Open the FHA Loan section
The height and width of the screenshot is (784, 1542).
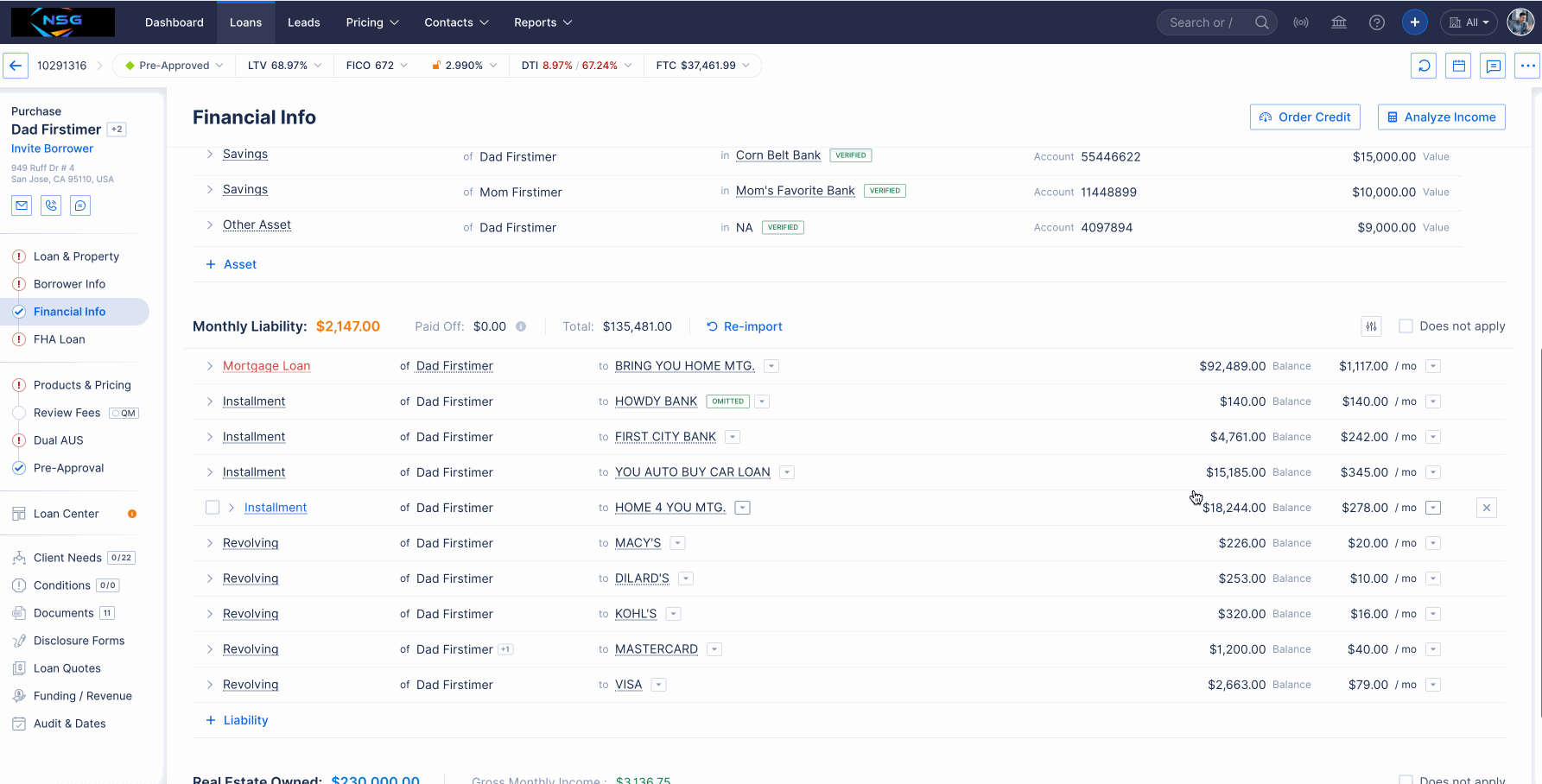click(59, 339)
